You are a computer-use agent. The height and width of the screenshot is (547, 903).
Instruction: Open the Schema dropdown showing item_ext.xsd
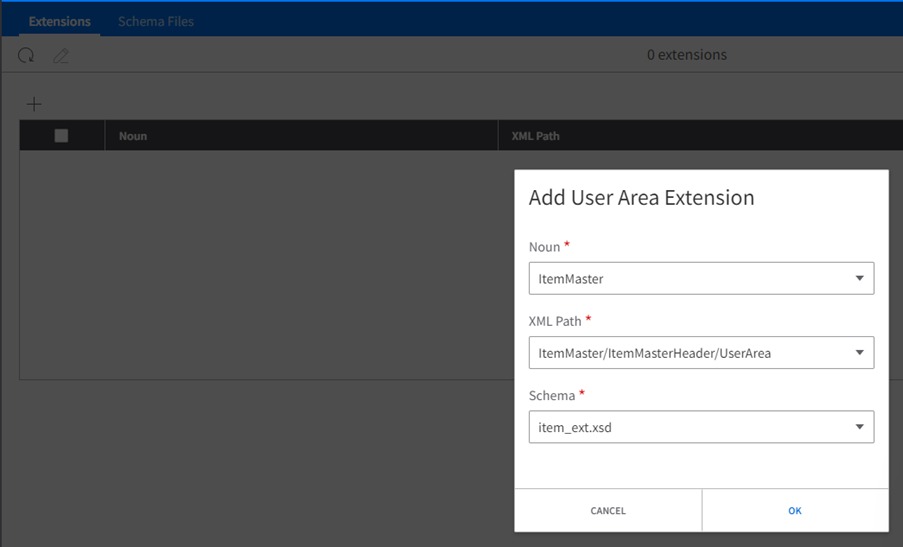click(x=701, y=427)
